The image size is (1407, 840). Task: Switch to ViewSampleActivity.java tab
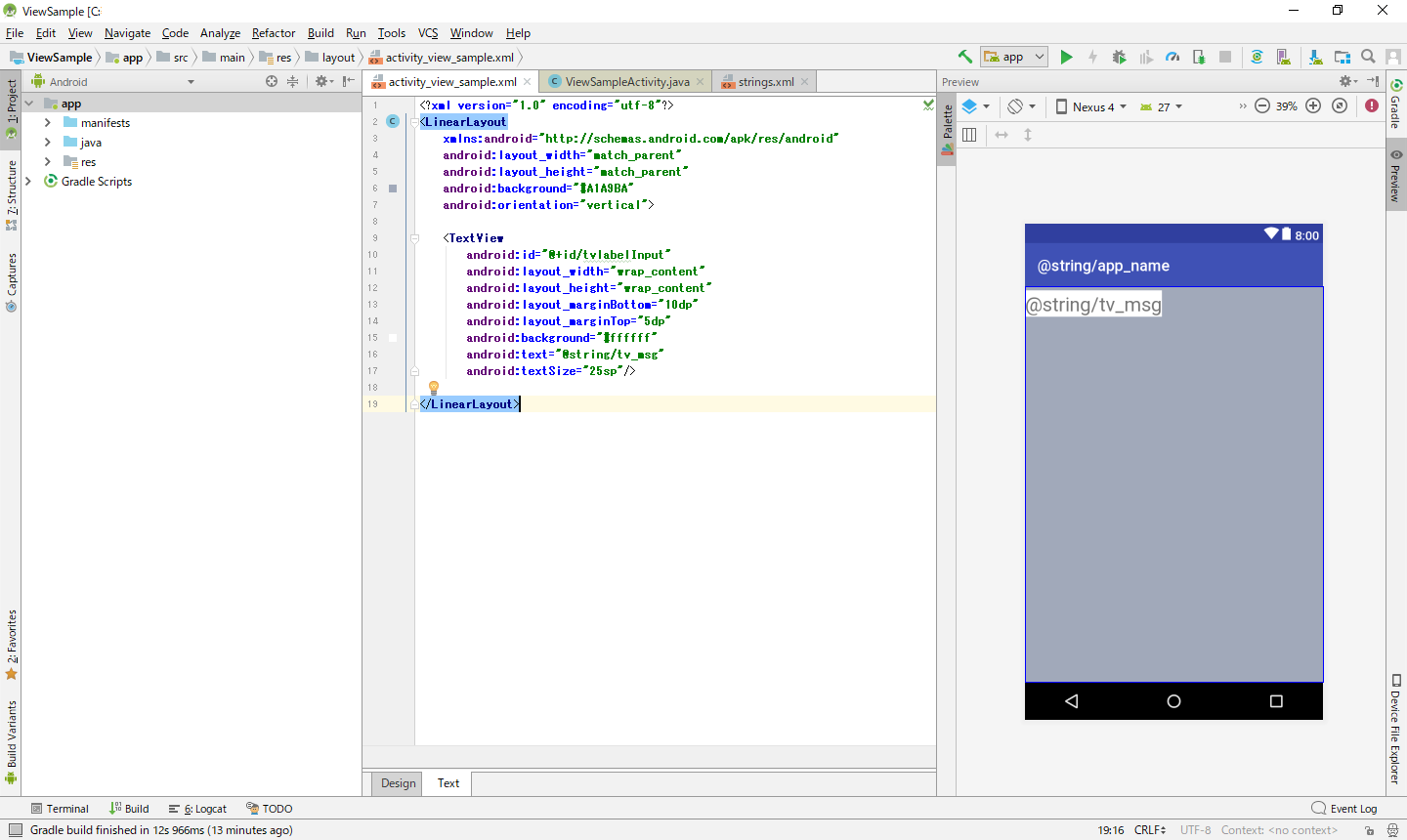coord(626,82)
